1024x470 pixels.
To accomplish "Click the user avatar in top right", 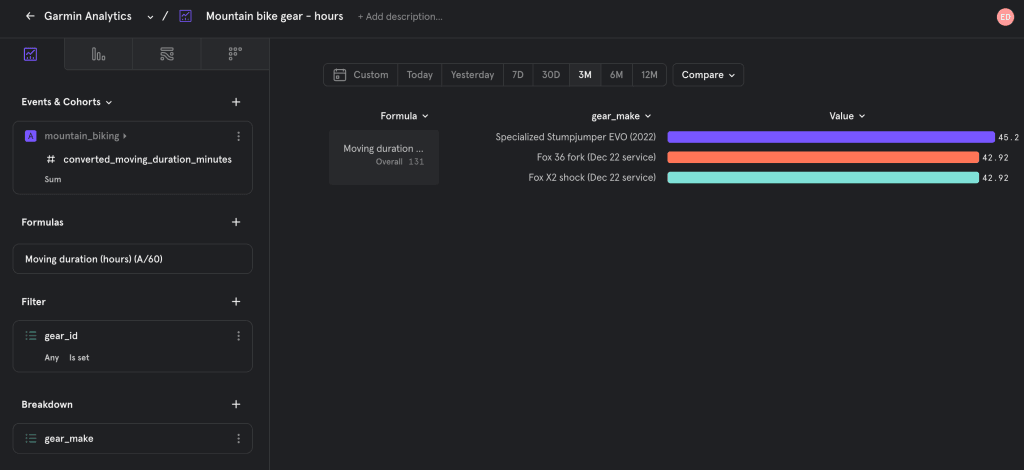I will click(1005, 16).
